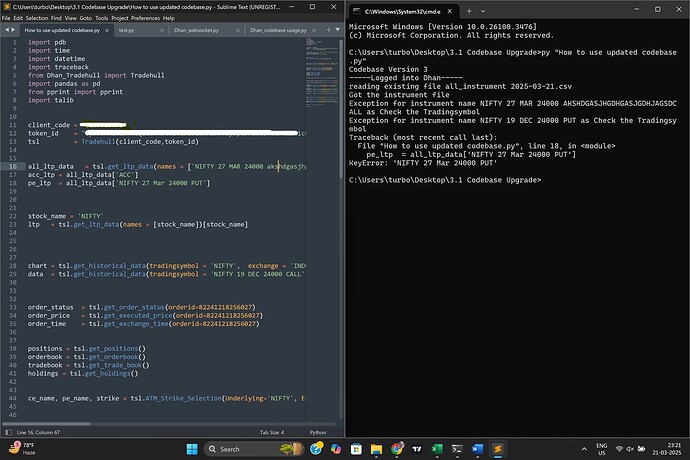690x460 pixels.
Task: Launch Copilot from the taskbar
Action: (336, 449)
